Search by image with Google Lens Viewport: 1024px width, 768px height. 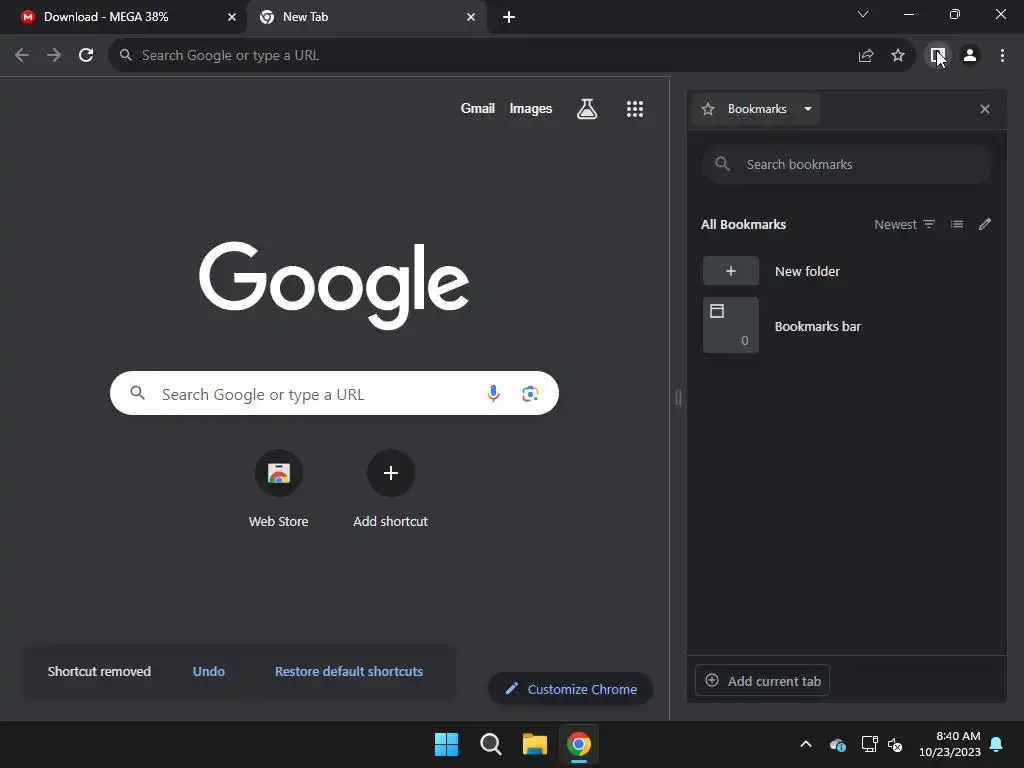point(530,393)
